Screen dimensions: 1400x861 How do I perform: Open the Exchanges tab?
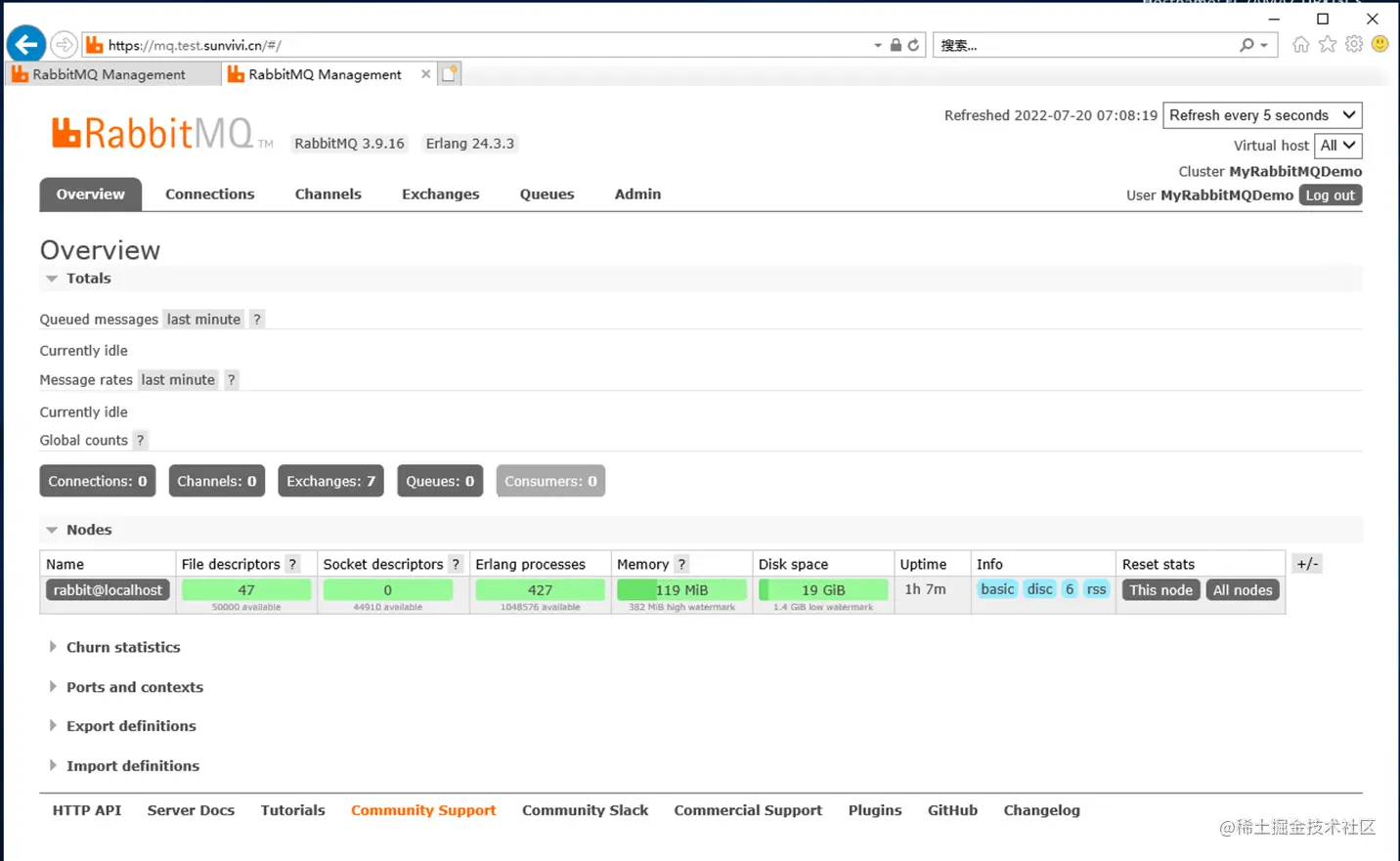pyautogui.click(x=441, y=194)
